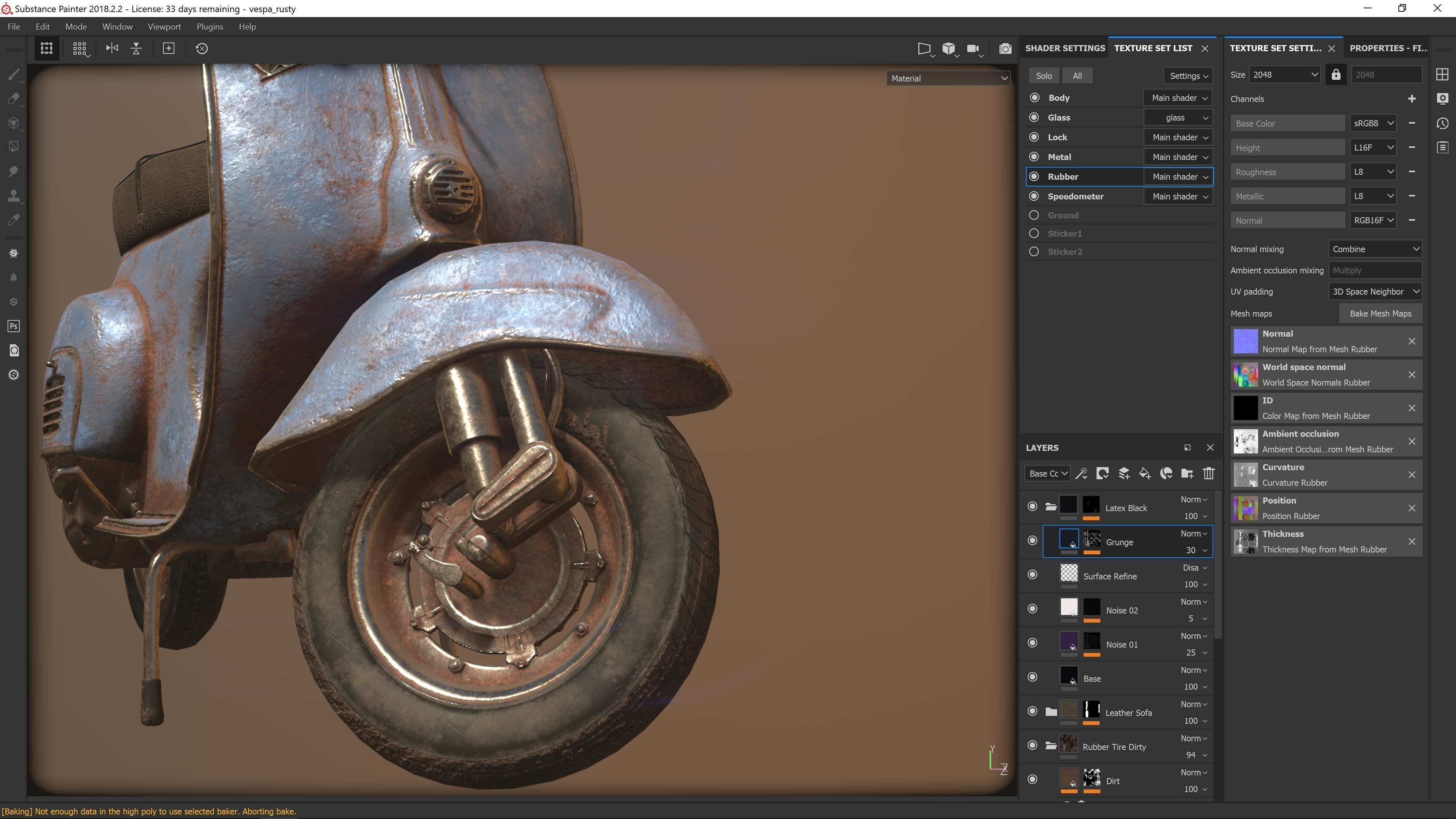Open the Layers channel Base Color dropdown
Screen dimensions: 1456x819
[x=1047, y=474]
